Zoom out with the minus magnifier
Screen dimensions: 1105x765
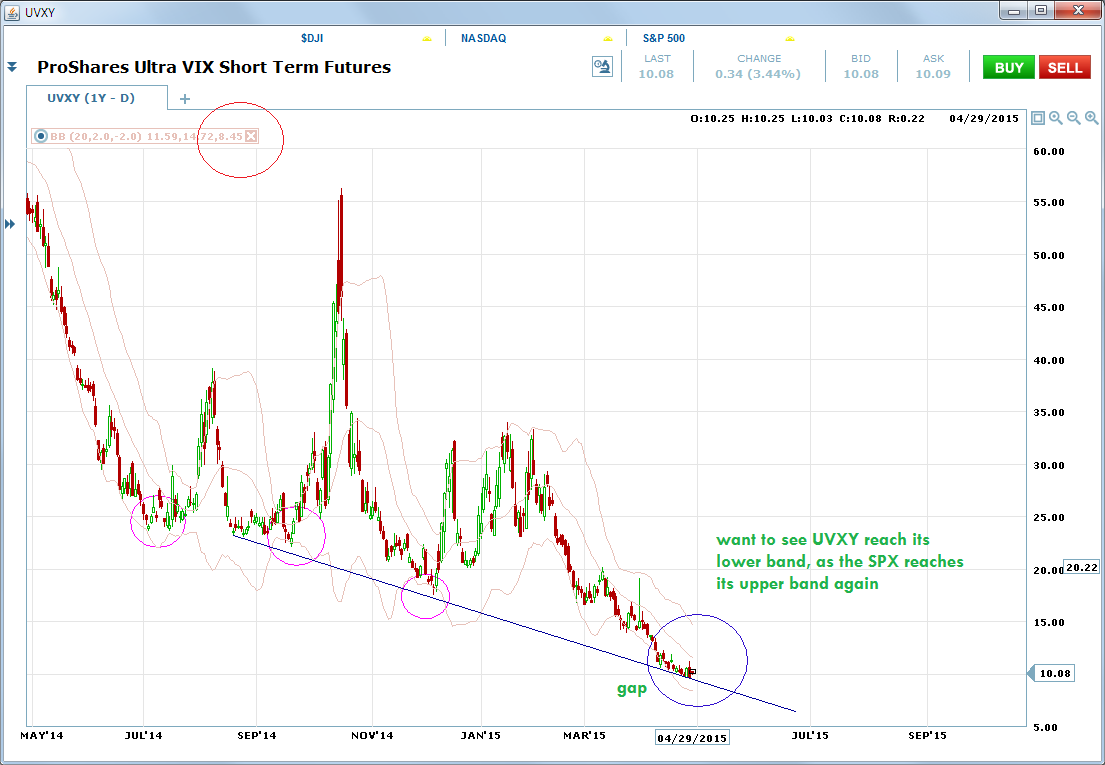point(1073,118)
